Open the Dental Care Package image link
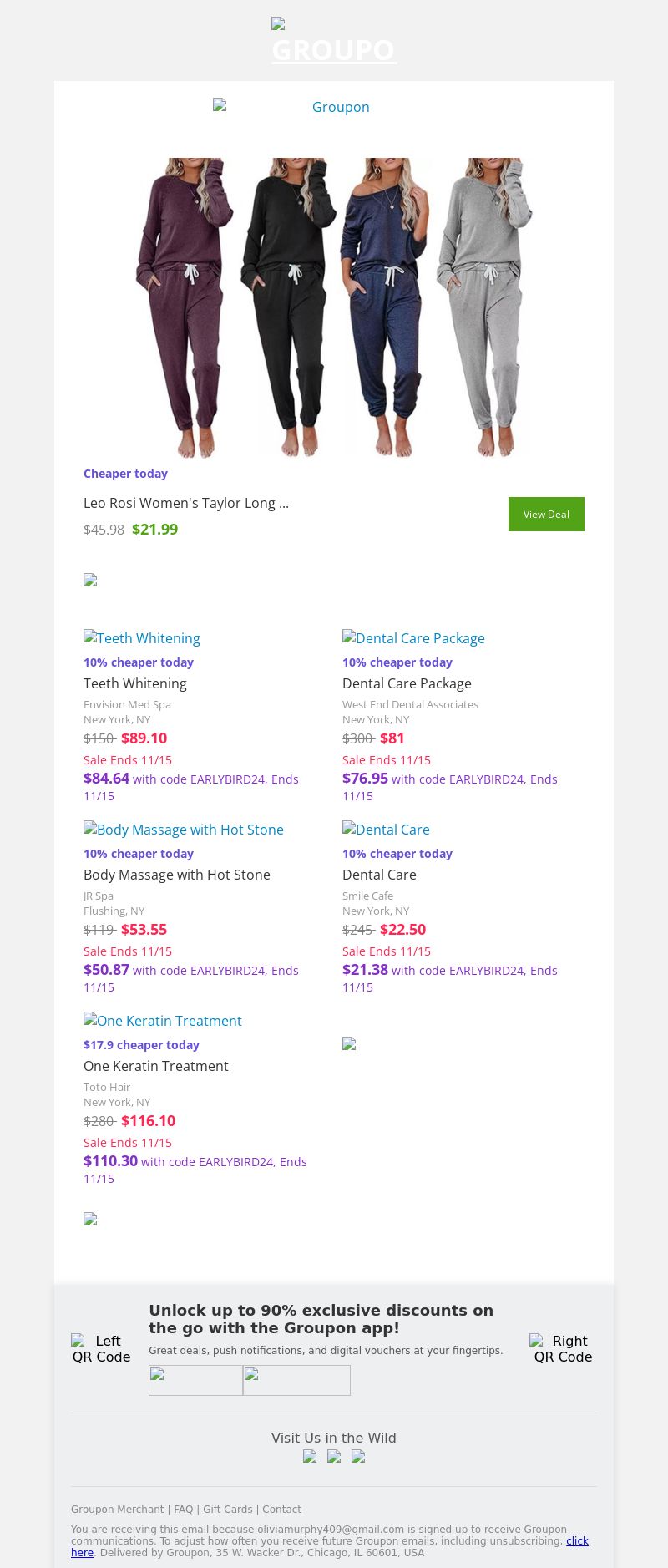This screenshot has height=1568, width=668. point(413,638)
